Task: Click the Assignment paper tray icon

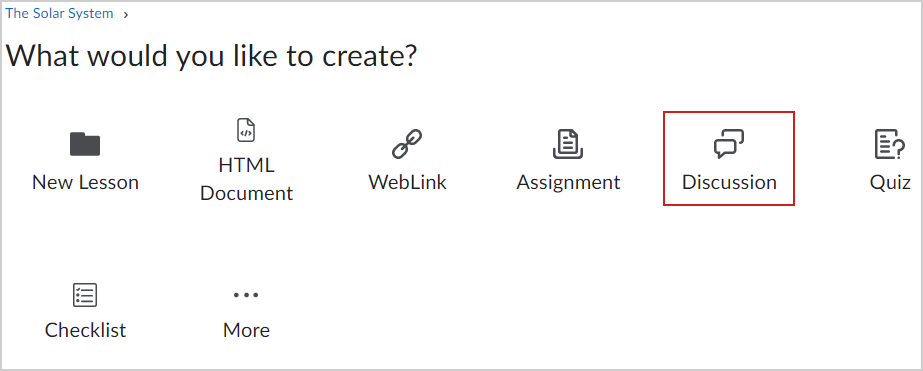Action: coord(568,144)
